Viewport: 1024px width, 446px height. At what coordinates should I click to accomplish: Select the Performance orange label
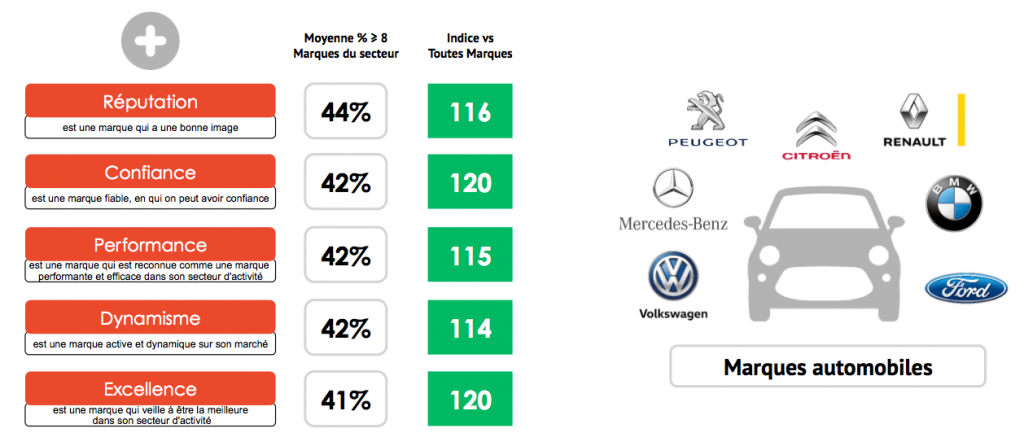150,244
